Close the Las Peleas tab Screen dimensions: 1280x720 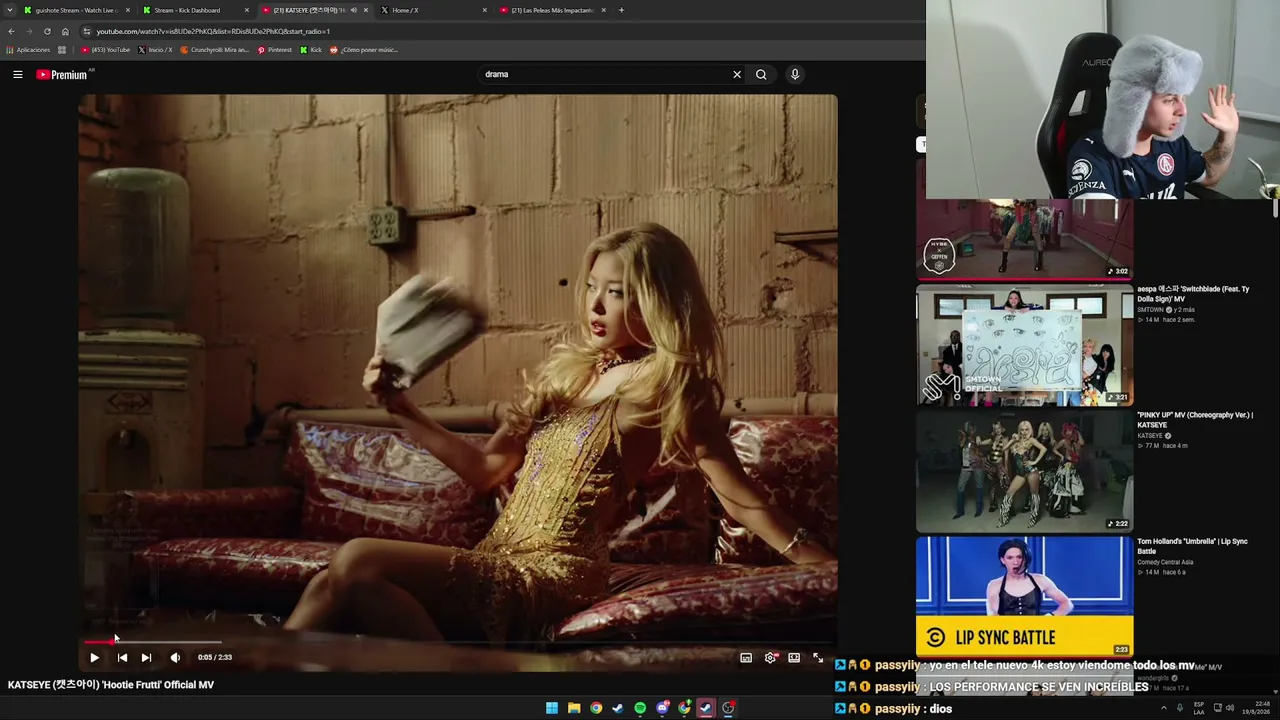tap(604, 10)
